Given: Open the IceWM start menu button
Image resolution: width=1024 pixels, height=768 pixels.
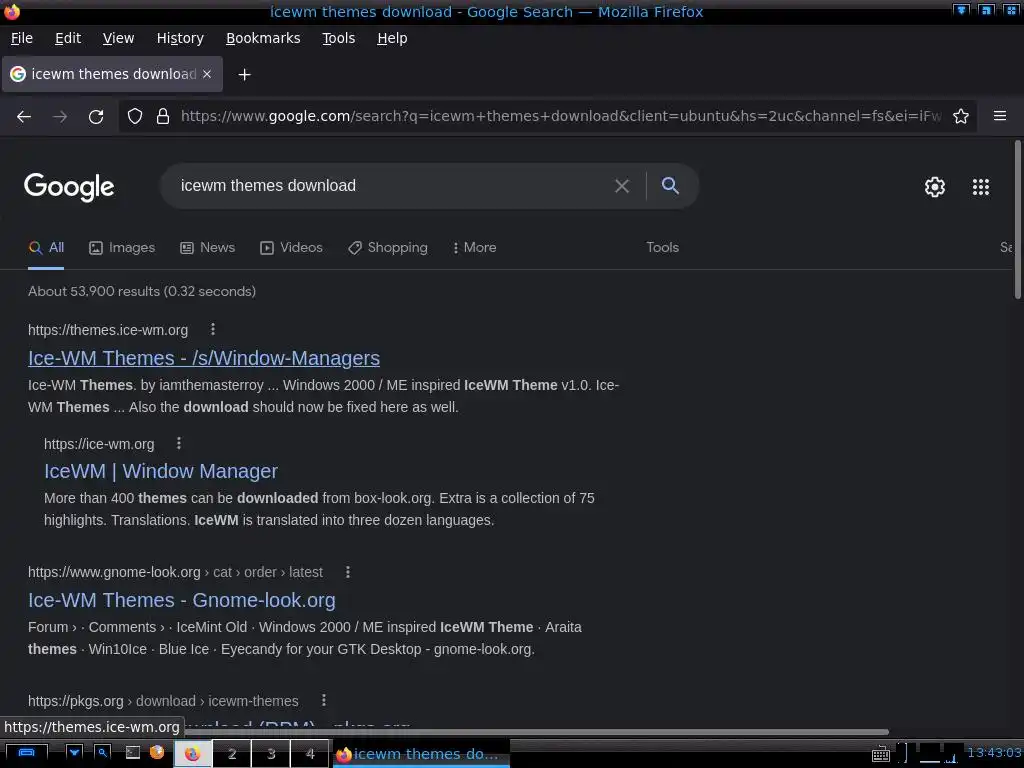Looking at the screenshot, I should pos(26,753).
